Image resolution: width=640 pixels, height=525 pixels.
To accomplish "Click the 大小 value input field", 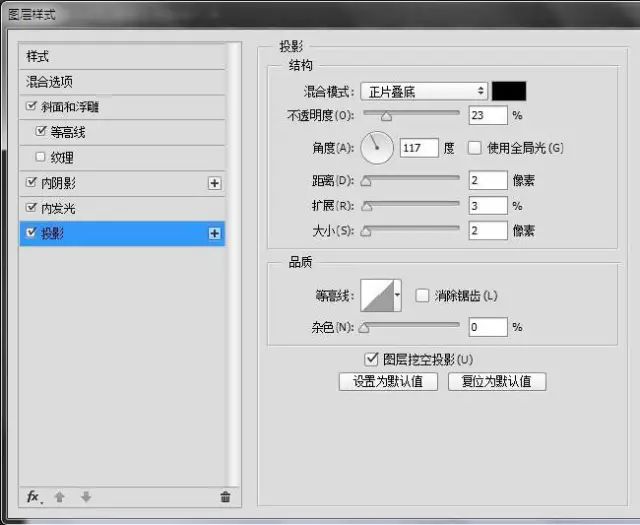I will 488,231.
